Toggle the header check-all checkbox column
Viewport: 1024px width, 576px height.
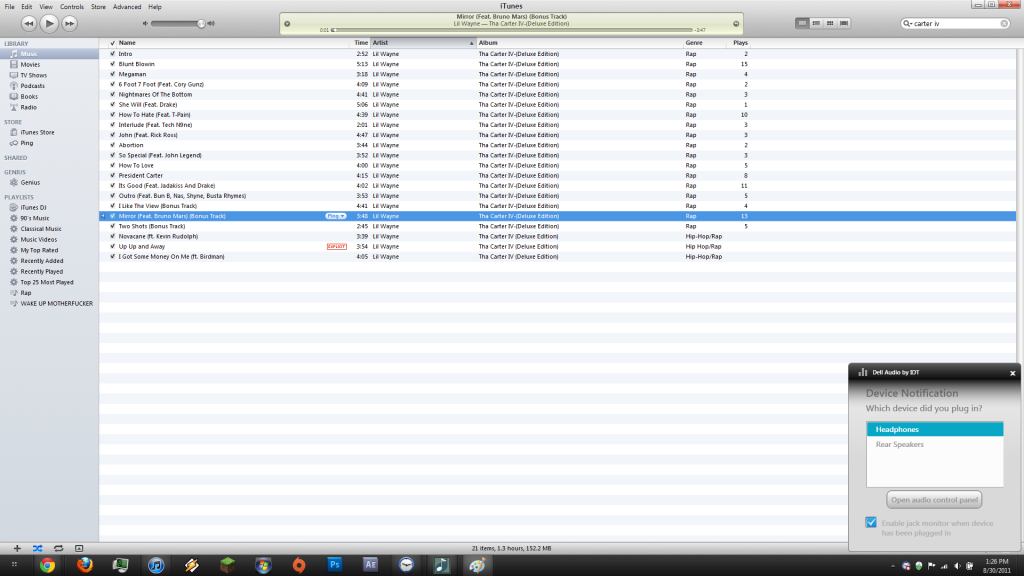112,43
